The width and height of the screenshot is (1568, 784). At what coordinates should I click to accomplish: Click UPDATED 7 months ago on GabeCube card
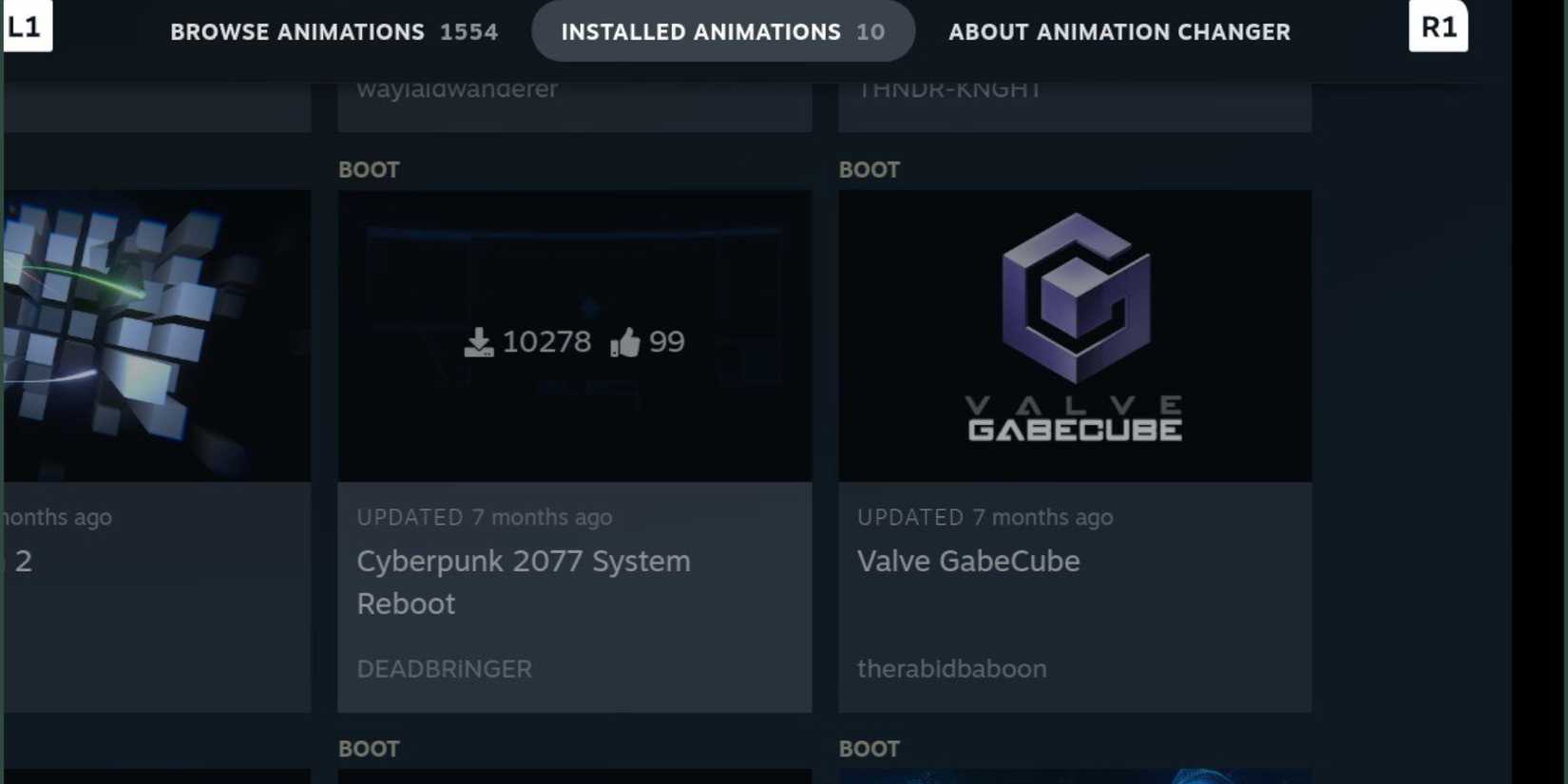(985, 517)
